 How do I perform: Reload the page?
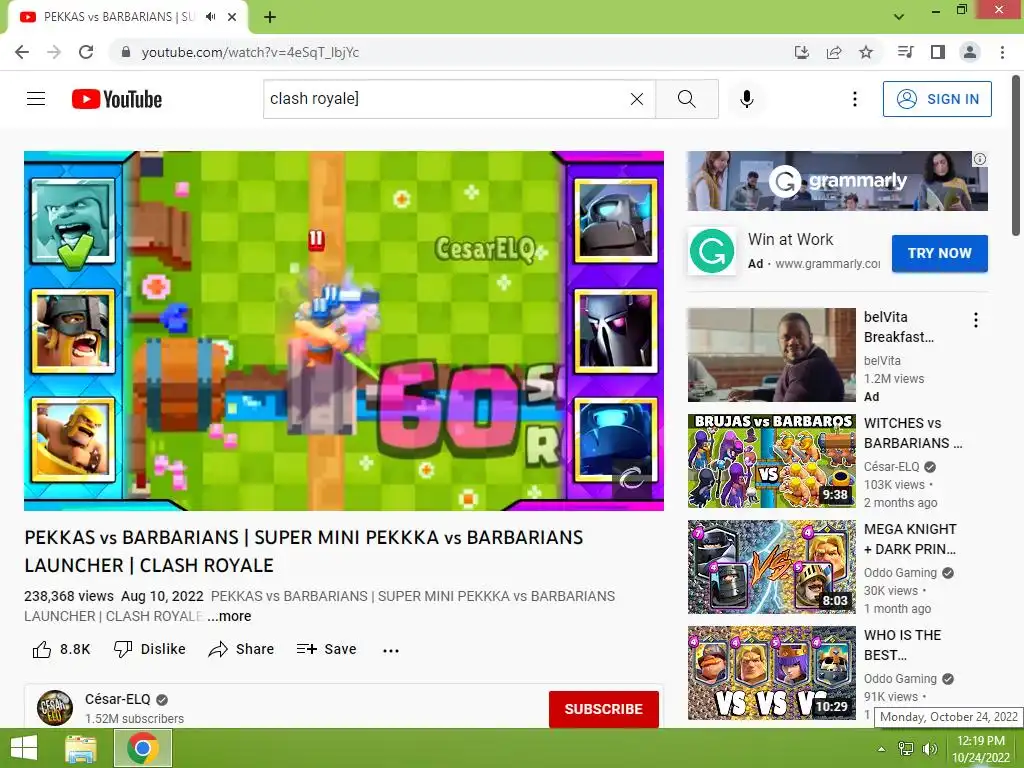86,52
